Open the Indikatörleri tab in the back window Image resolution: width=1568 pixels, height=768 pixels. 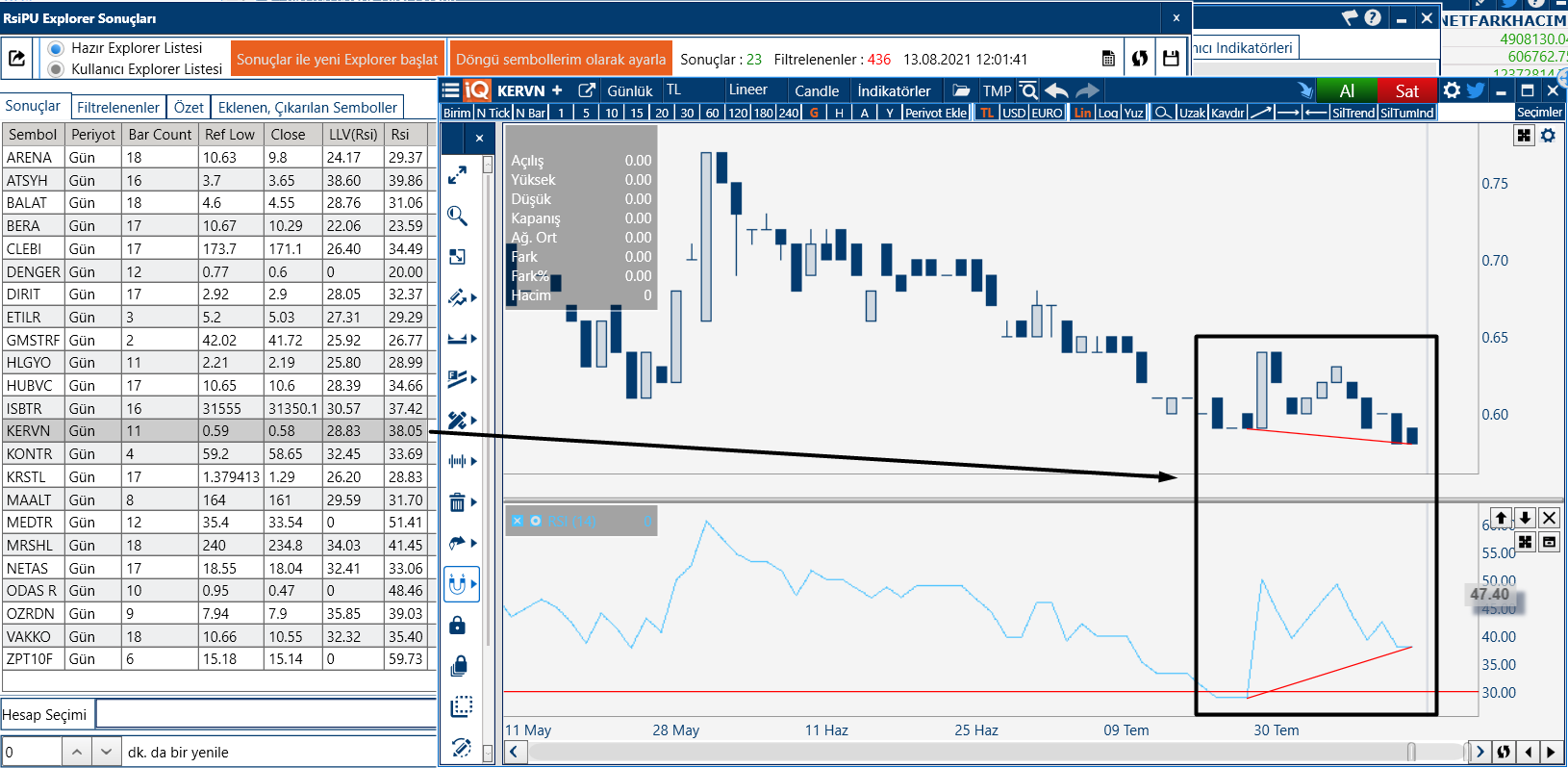point(1246,47)
